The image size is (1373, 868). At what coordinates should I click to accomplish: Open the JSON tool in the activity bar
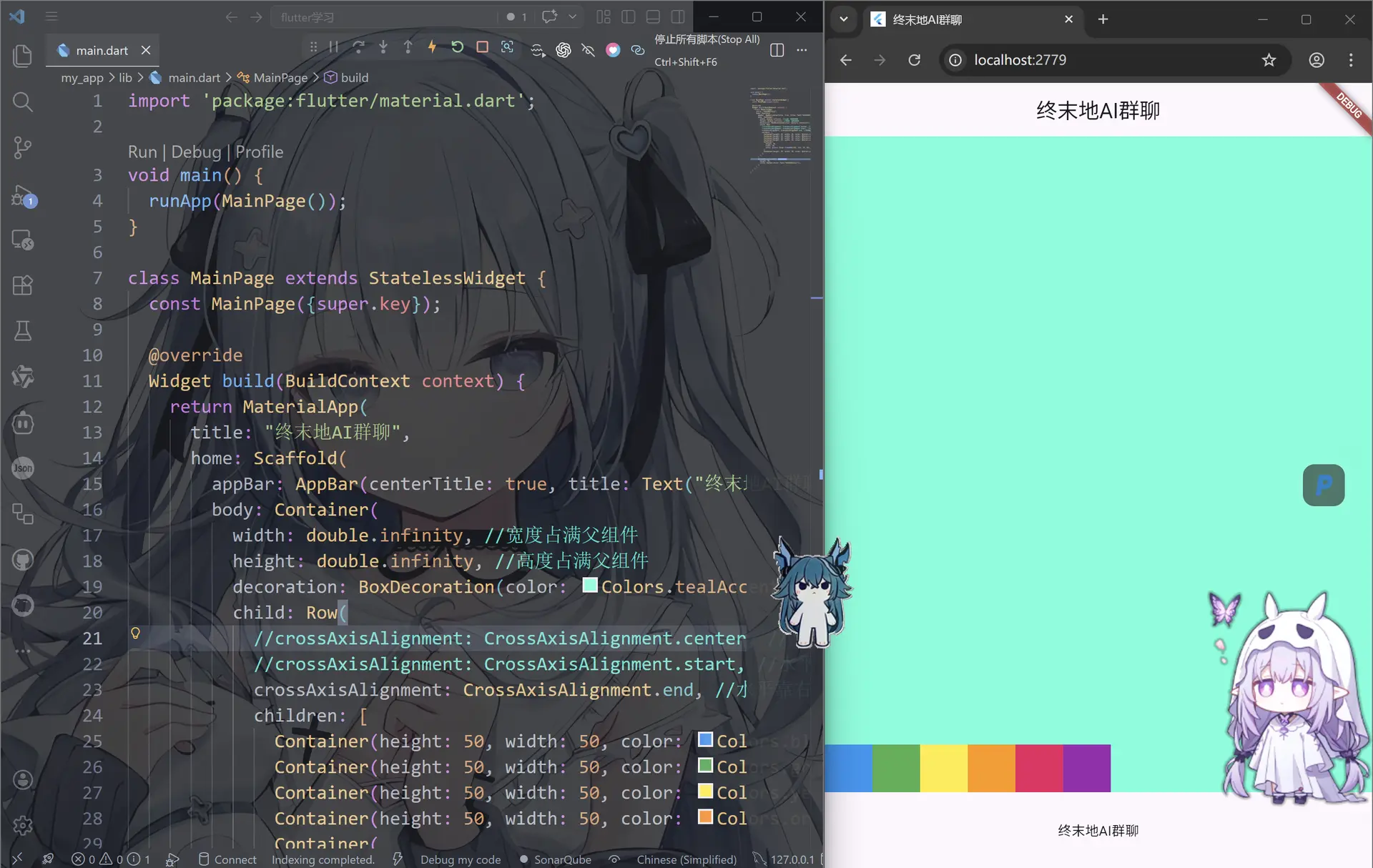pos(23,468)
